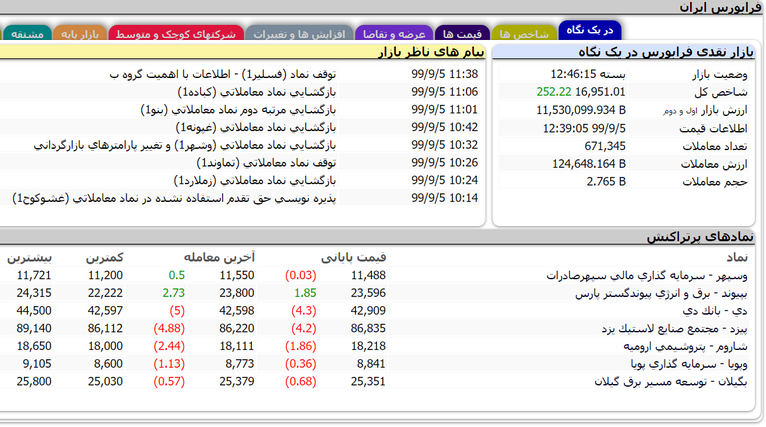Open symbol شاروم پتروشیمی ارومیه
Screen dimensions: 766x427
pyautogui.click(x=685, y=346)
